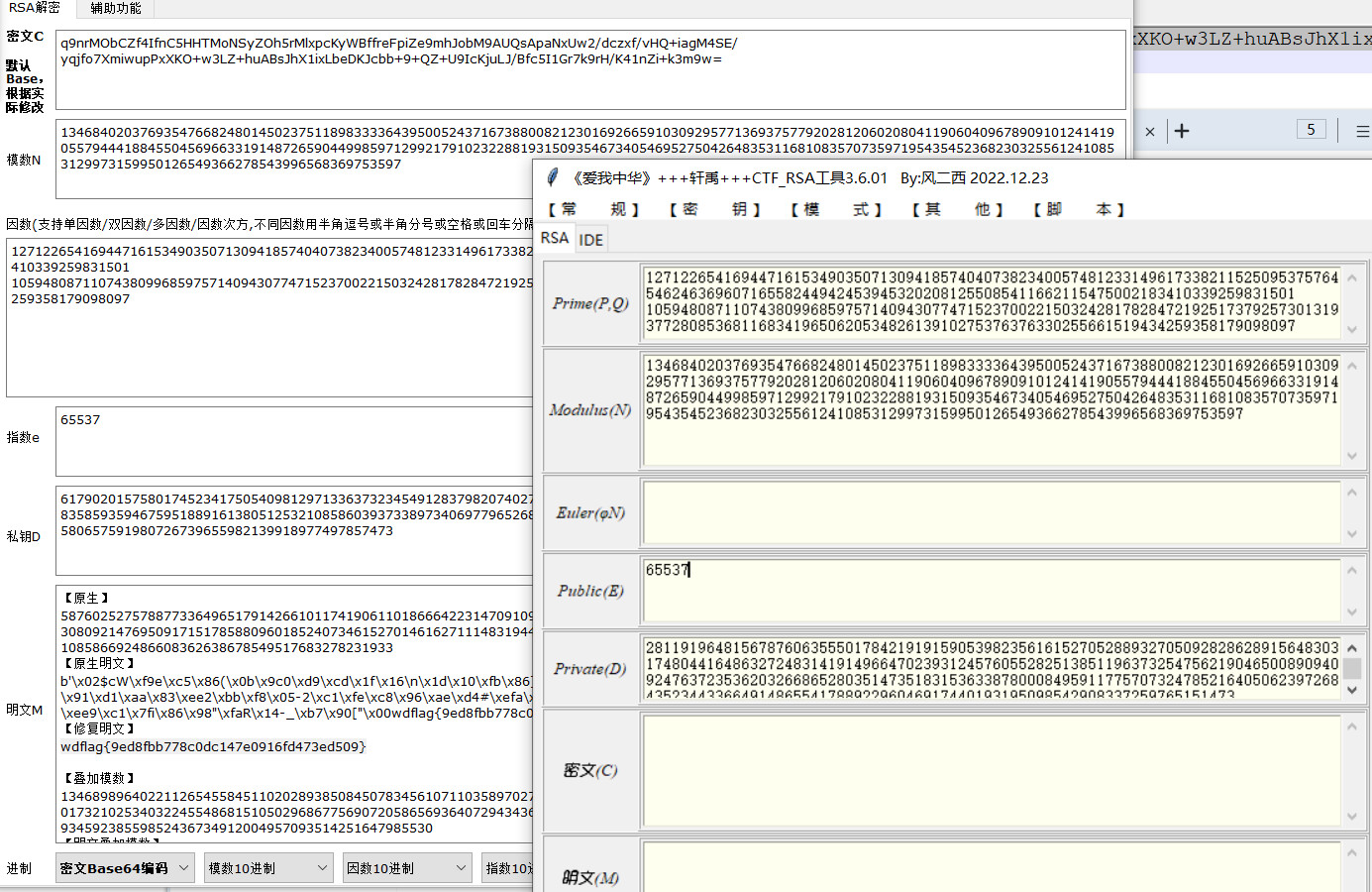Add a new tab in background window

click(1182, 131)
